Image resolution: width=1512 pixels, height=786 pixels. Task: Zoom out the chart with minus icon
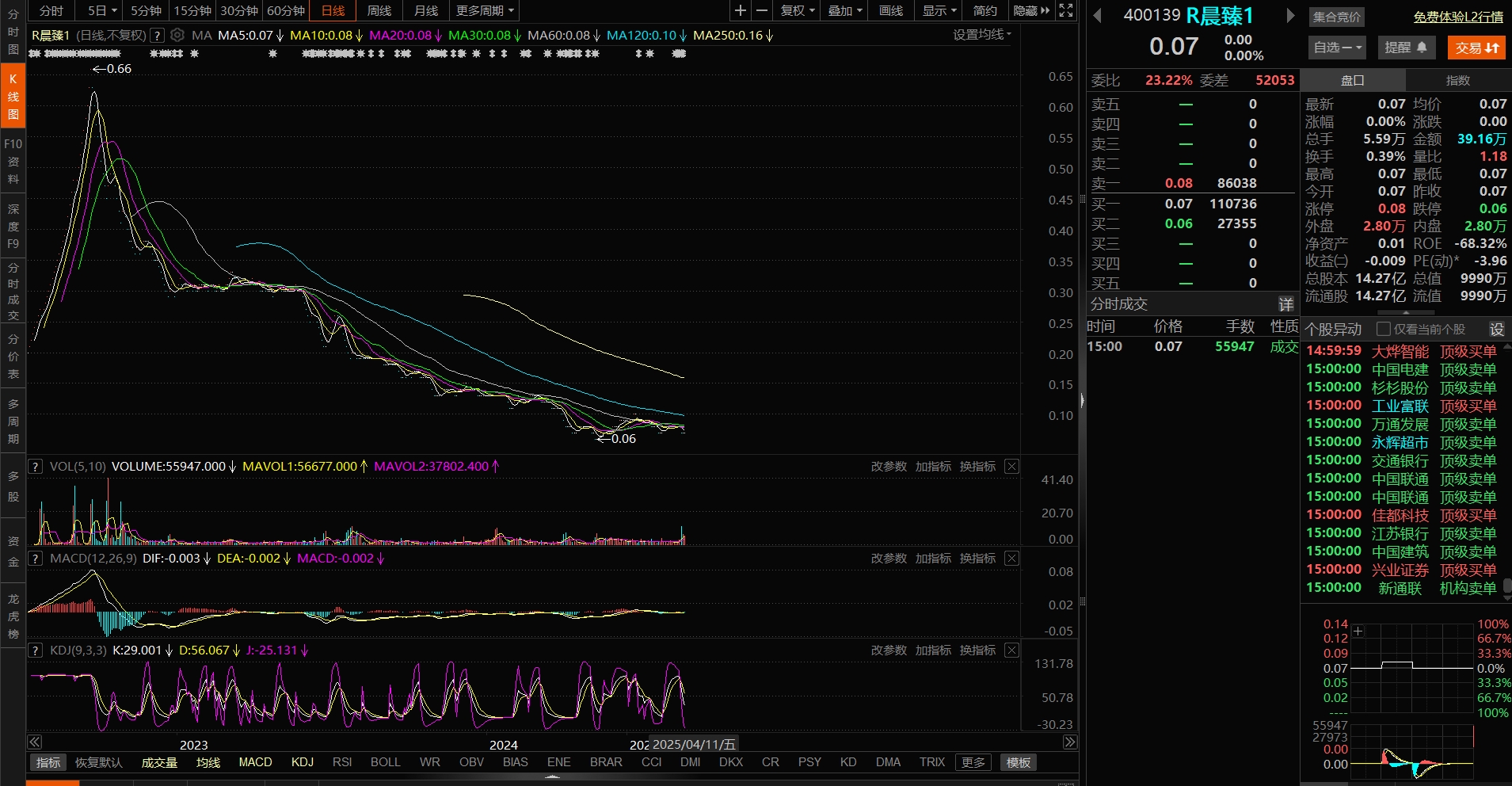[x=761, y=10]
